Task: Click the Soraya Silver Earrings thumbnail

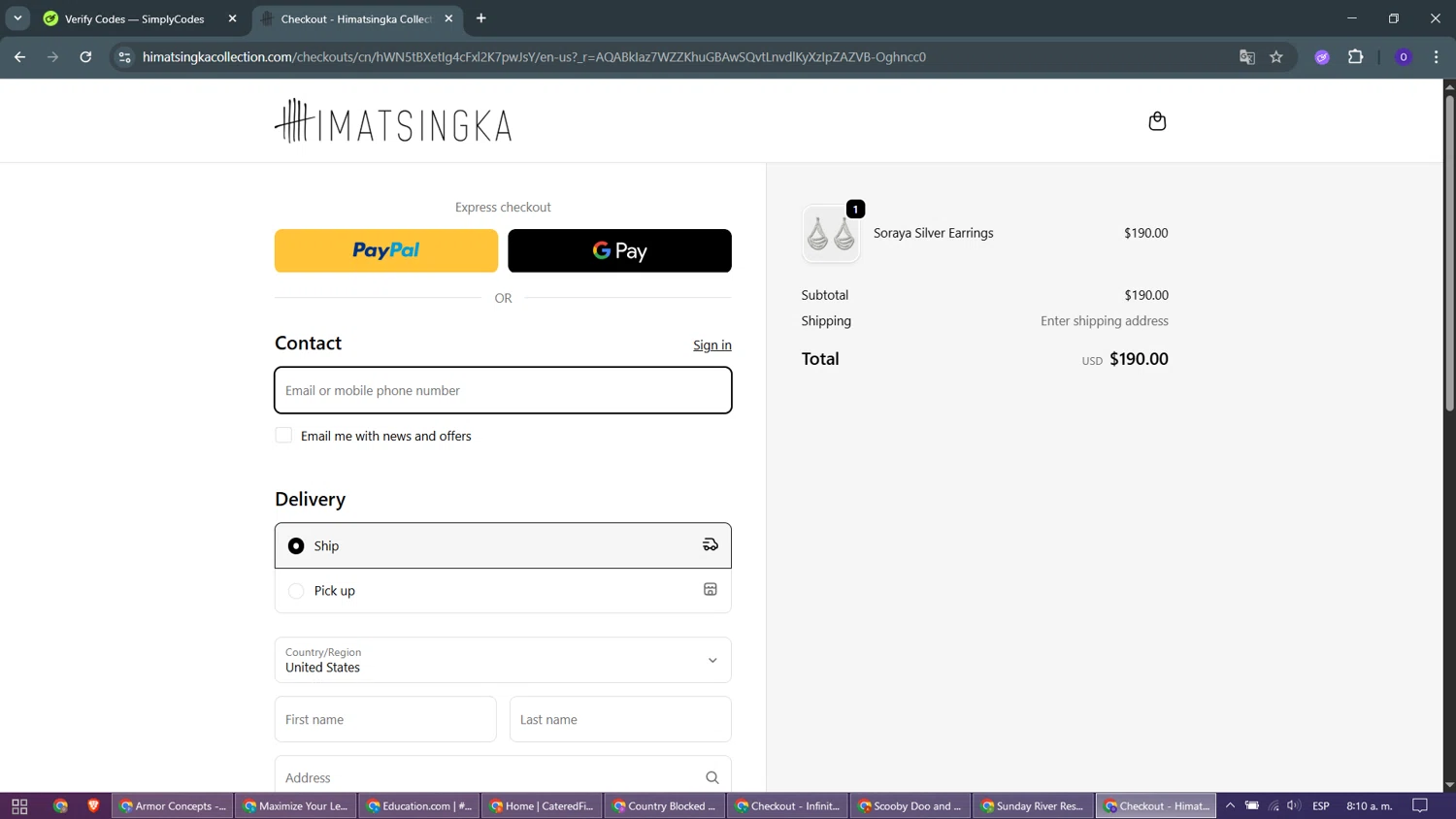Action: (x=831, y=234)
